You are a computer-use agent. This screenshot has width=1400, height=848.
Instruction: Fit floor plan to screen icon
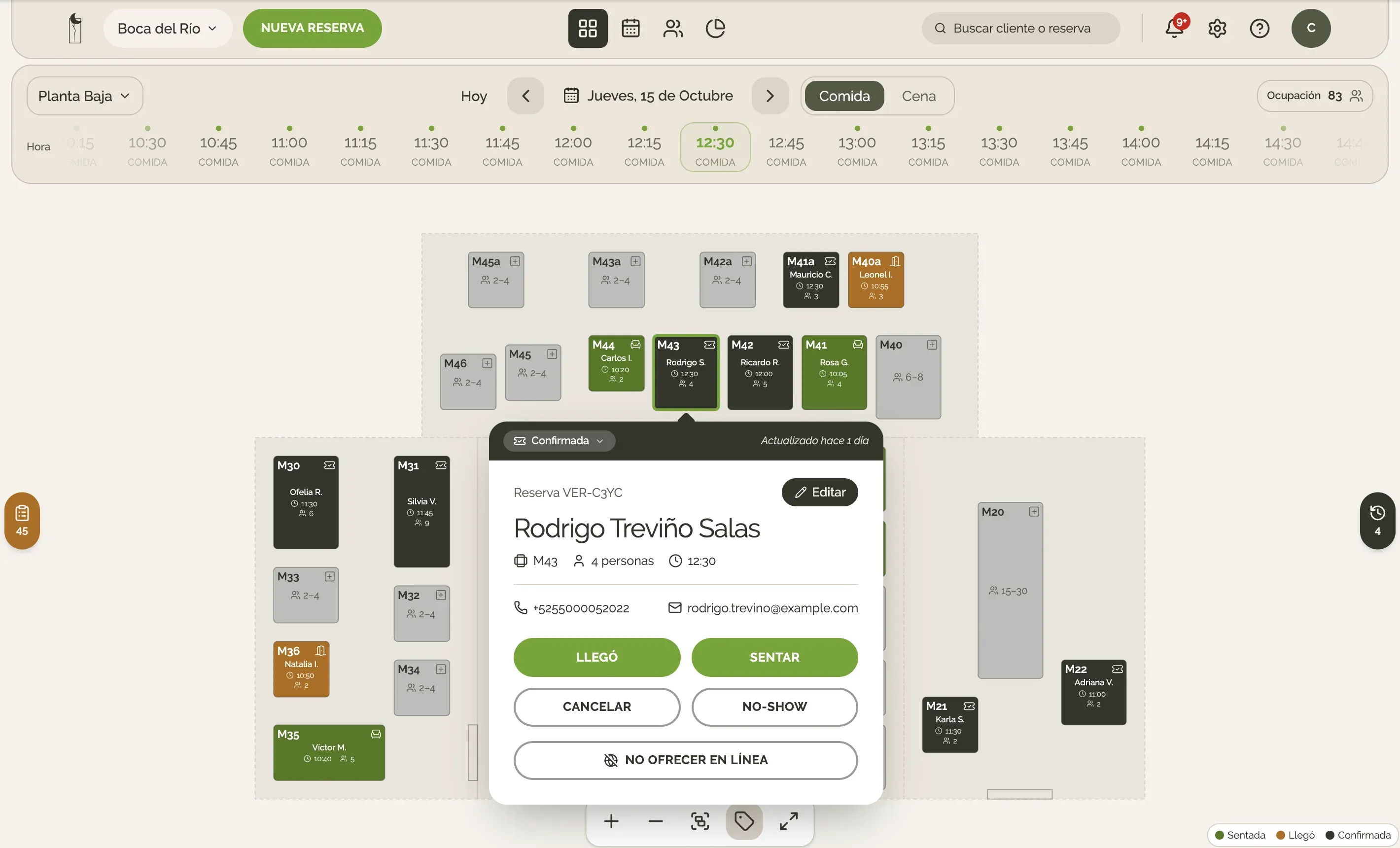(x=700, y=821)
